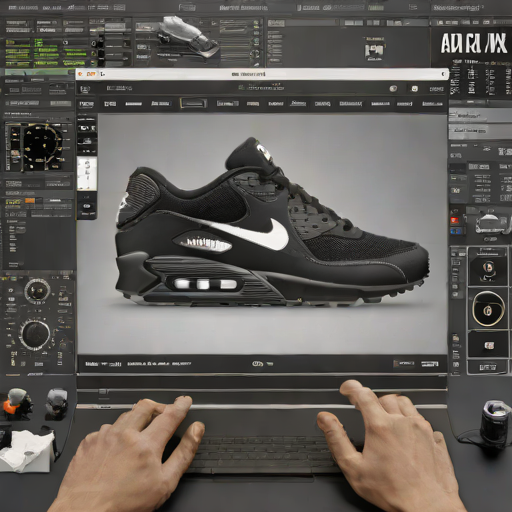Pick the orange swatch in the left panel
Image resolution: width=512 pixels, height=512 pixels.
pos(30,201)
